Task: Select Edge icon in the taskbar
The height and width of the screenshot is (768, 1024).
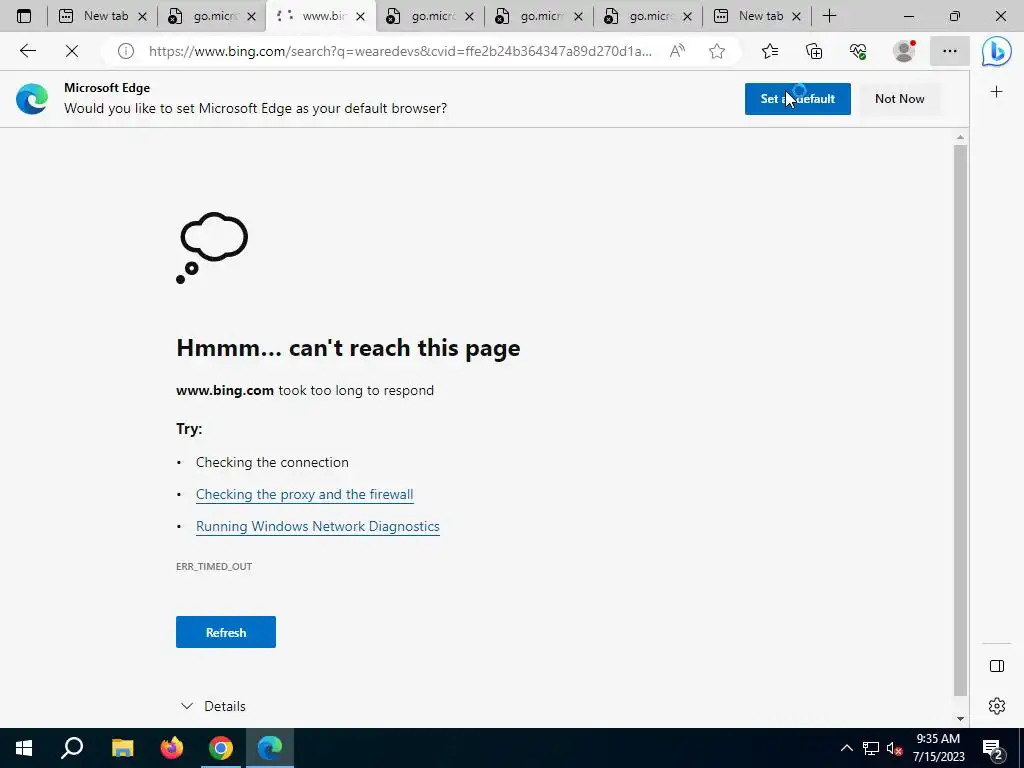Action: pyautogui.click(x=270, y=748)
